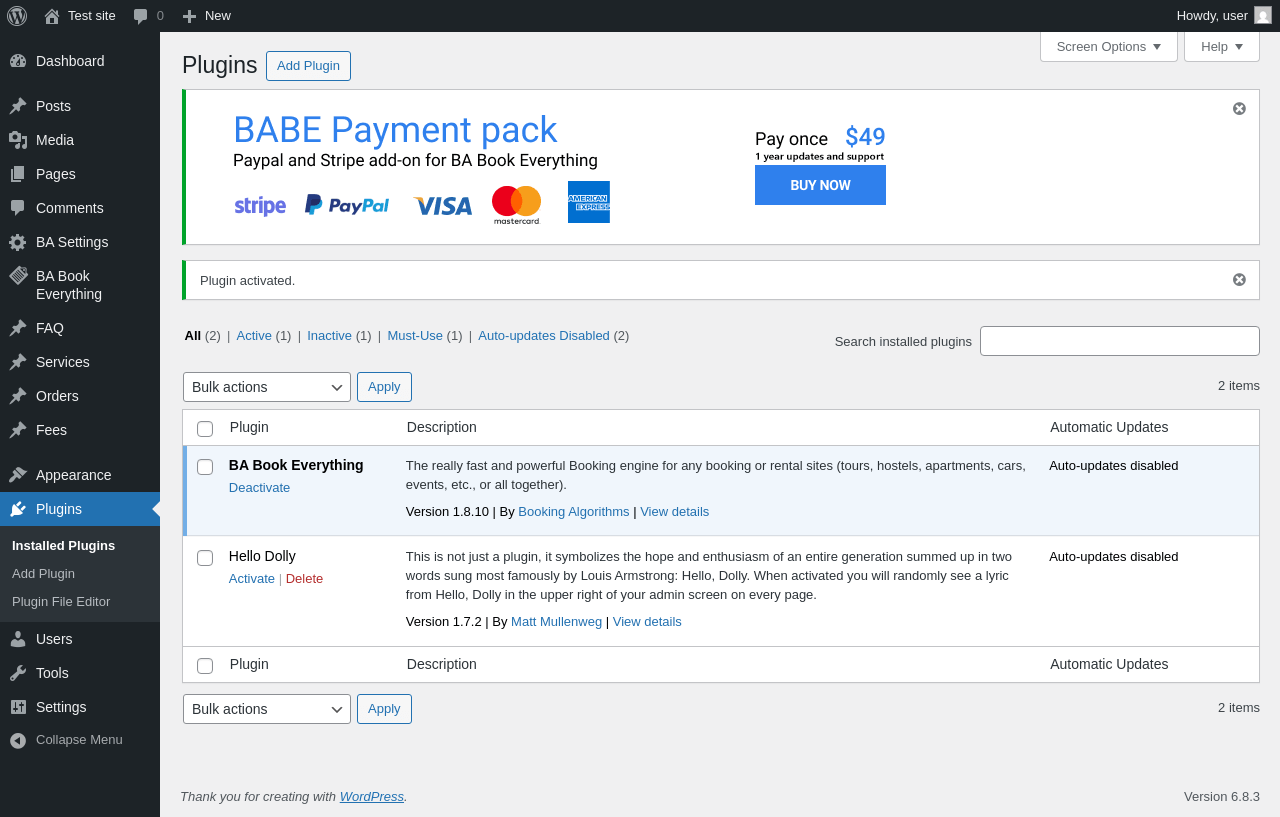The image size is (1280, 817).
Task: Click the VISA logo in the banner
Action: point(442,206)
